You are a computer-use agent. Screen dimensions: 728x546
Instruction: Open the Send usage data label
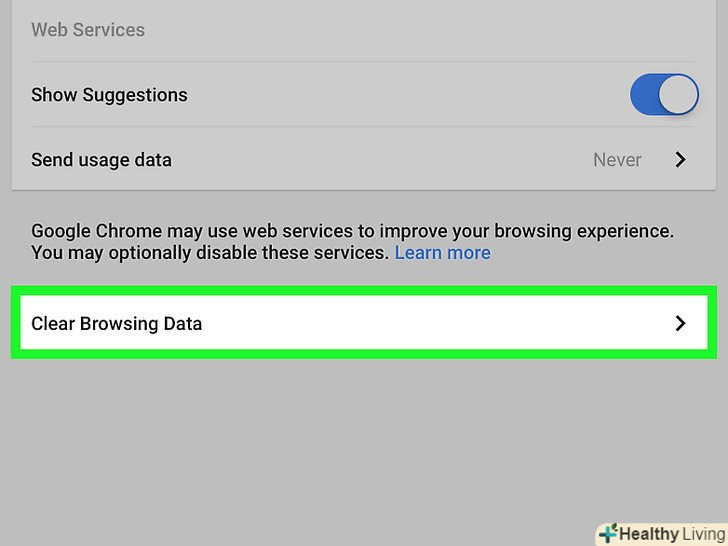pyautogui.click(x=101, y=160)
